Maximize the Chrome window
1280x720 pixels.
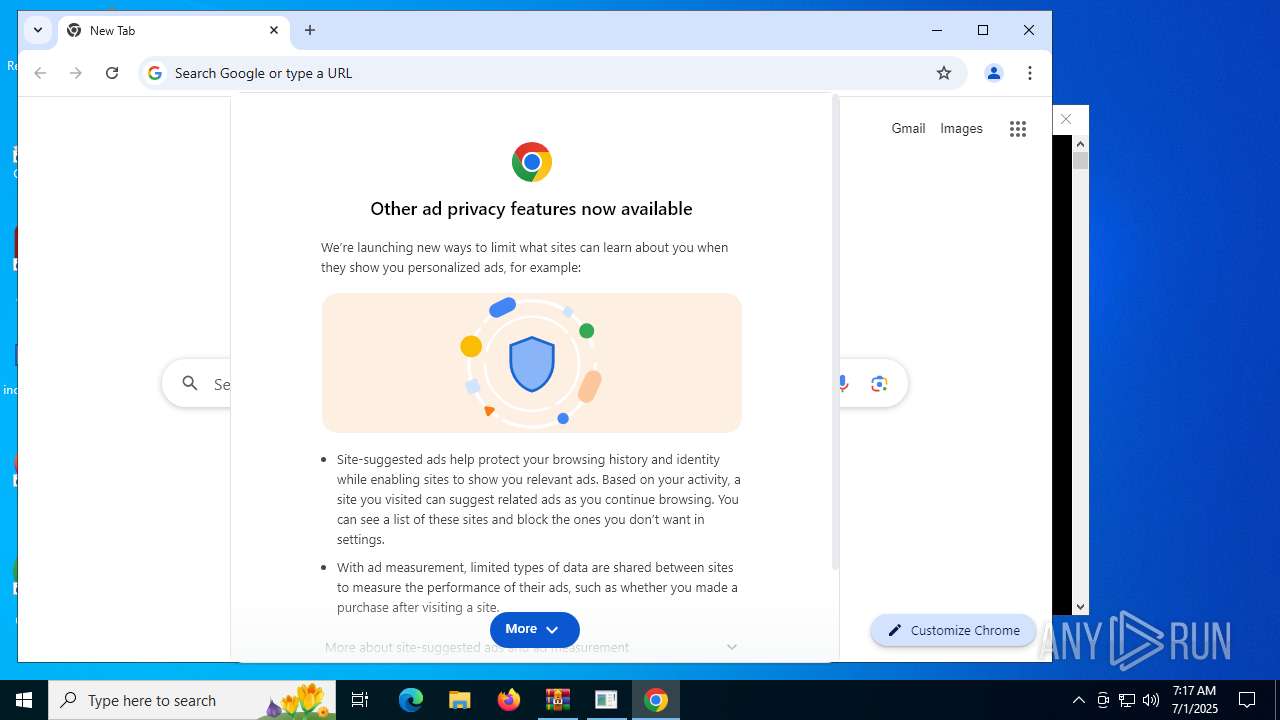point(983,31)
